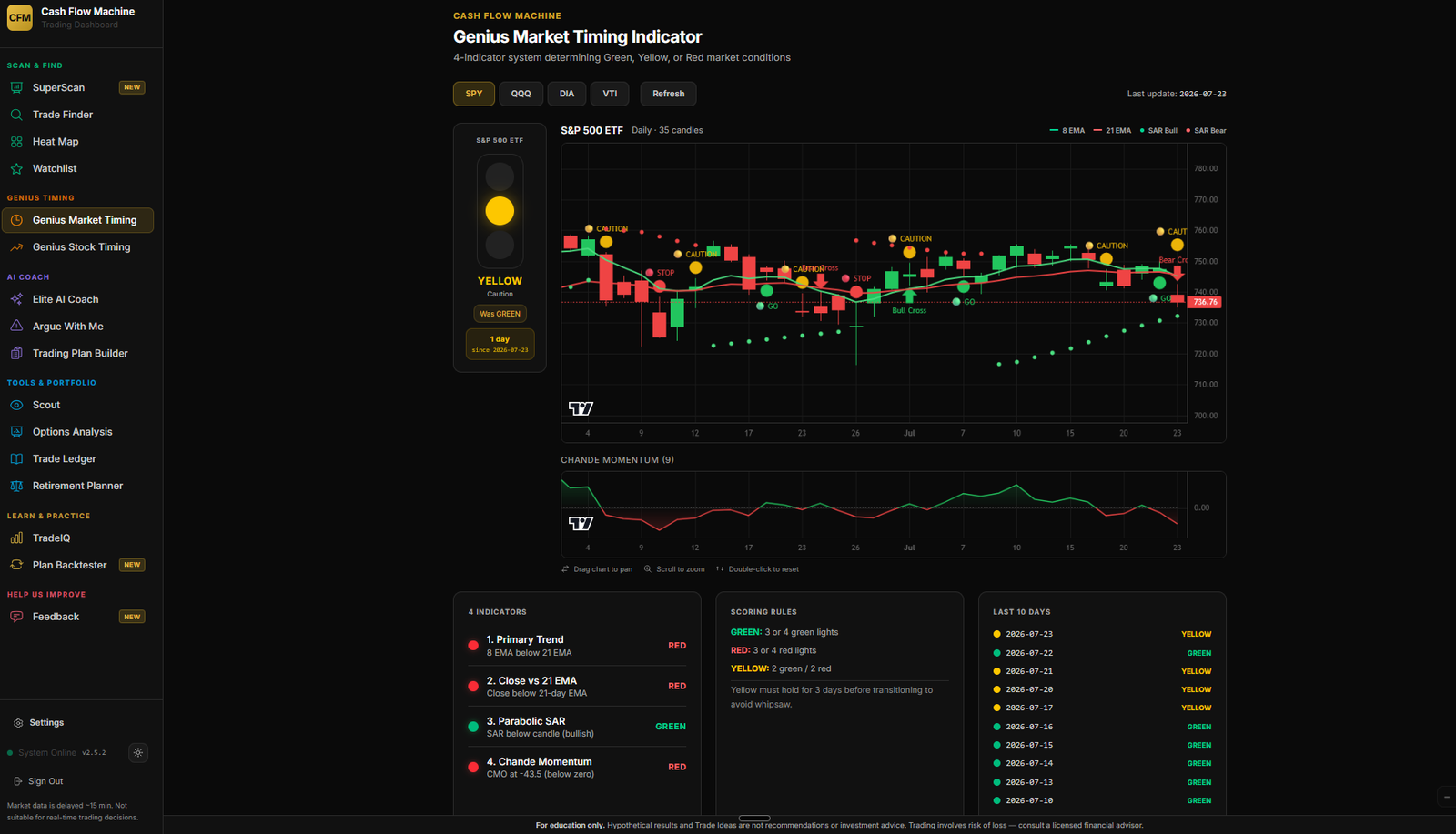Open Genius Stock Timing
This screenshot has width=1456, height=834.
pyautogui.click(x=77, y=247)
